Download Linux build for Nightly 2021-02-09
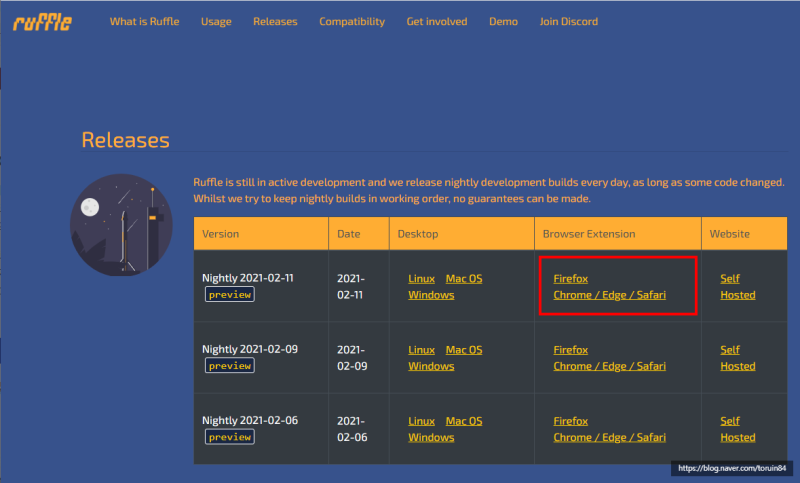The height and width of the screenshot is (483, 800). pos(421,350)
